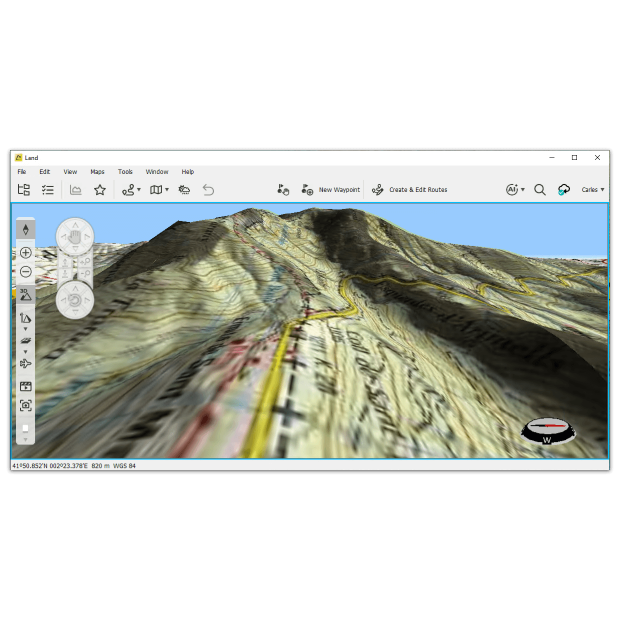Image resolution: width=620 pixels, height=620 pixels.
Task: Click the route editing icon
Action: (x=378, y=190)
